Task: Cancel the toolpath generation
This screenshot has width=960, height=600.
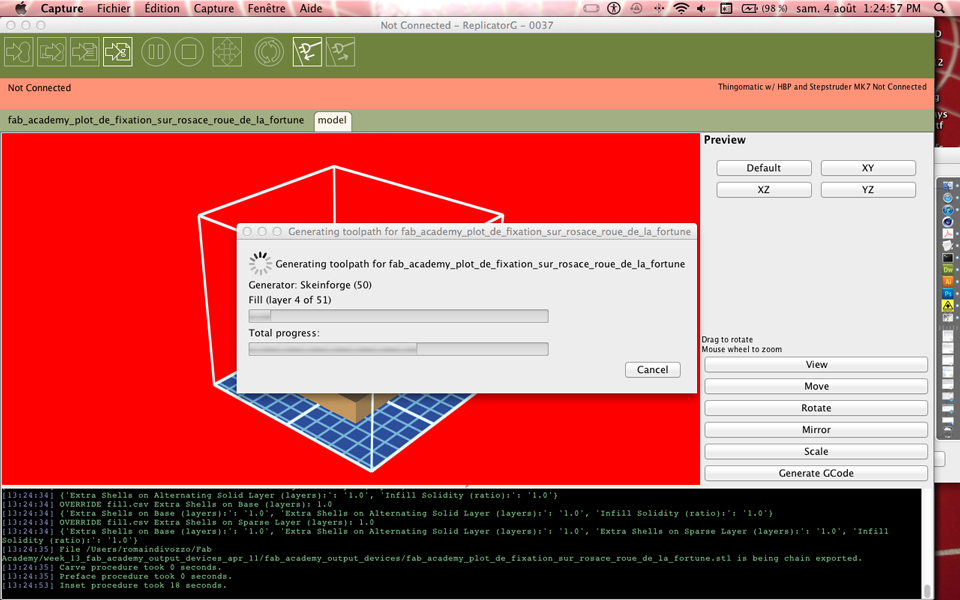Action: 653,370
